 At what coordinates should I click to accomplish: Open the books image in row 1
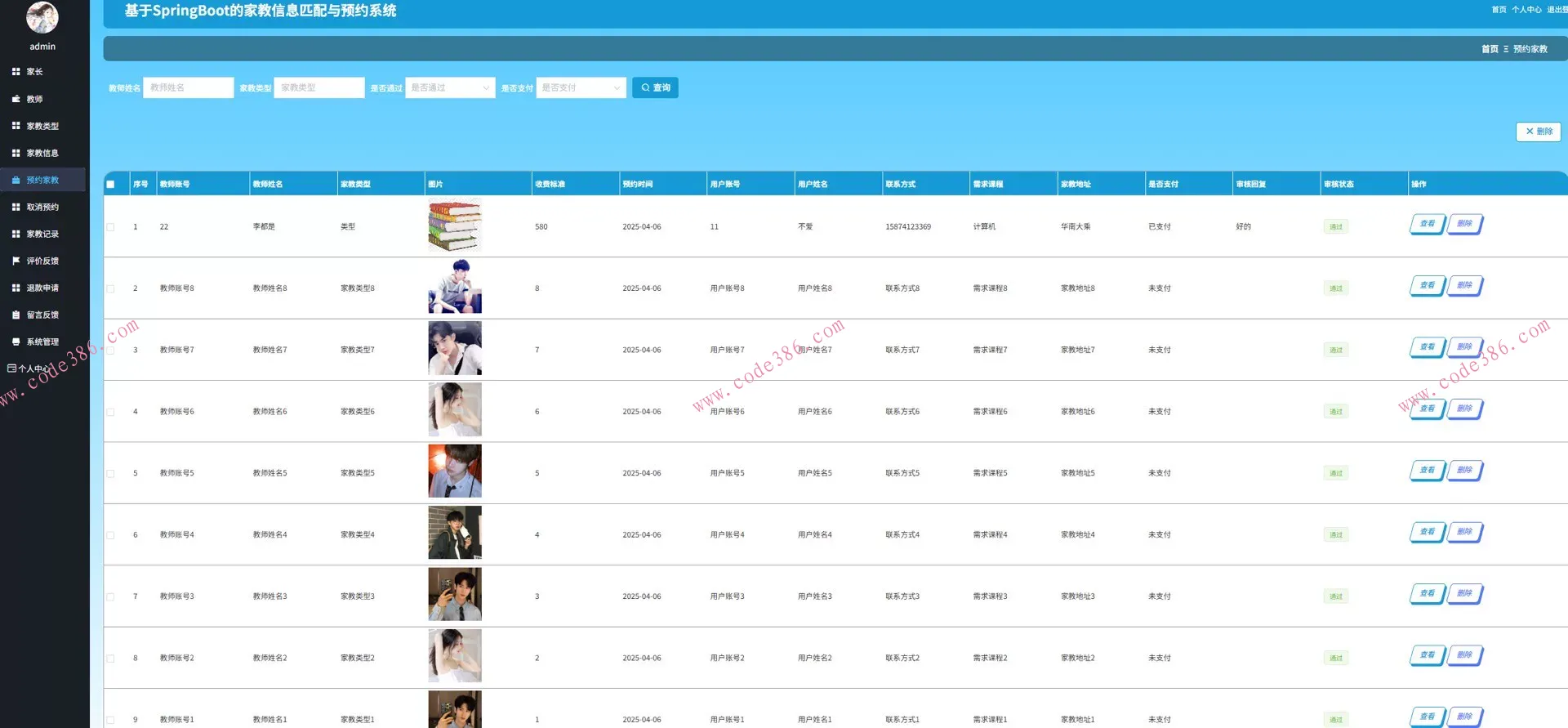coord(455,225)
